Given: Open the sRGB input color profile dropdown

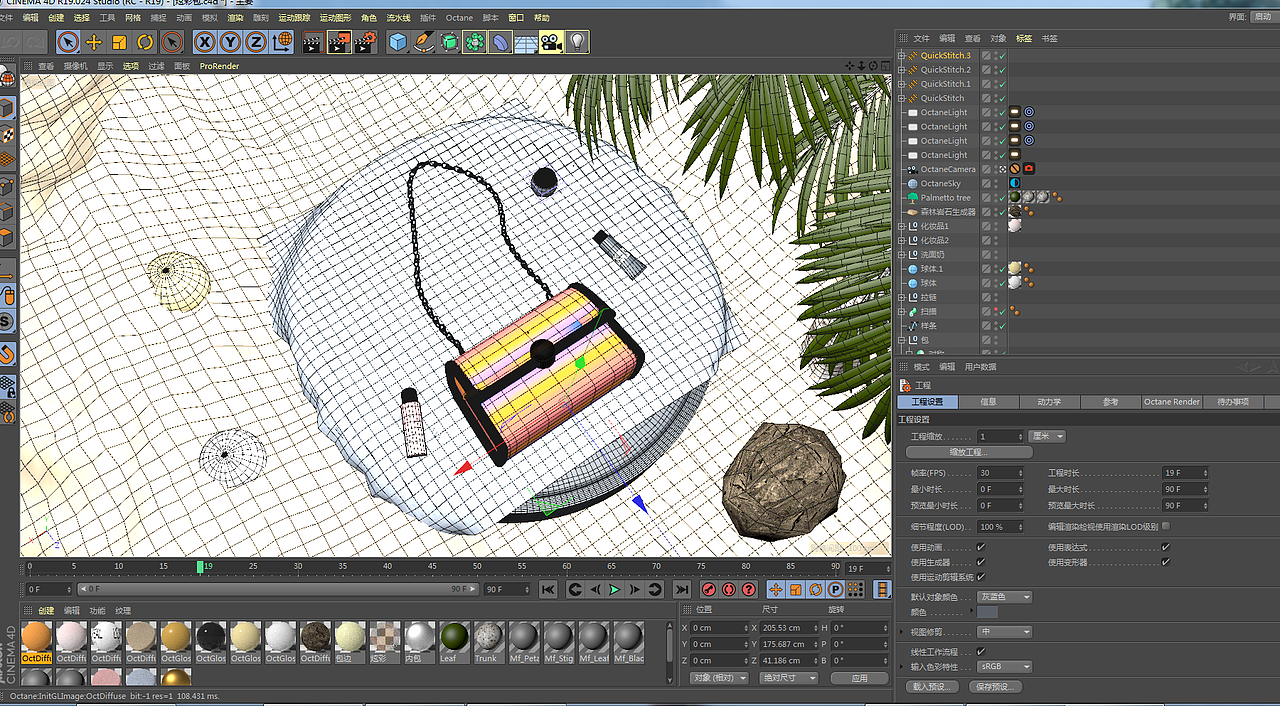Looking at the screenshot, I should (x=1004, y=667).
